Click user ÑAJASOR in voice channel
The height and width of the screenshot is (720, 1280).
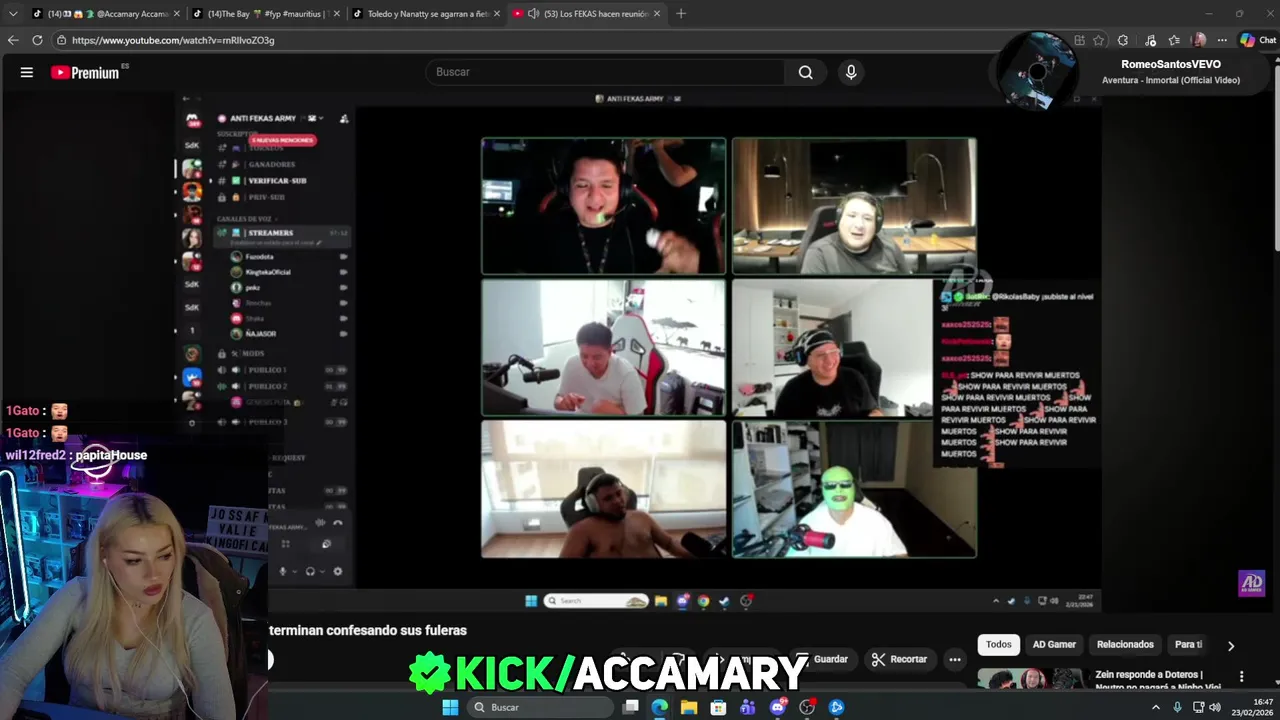(x=260, y=333)
